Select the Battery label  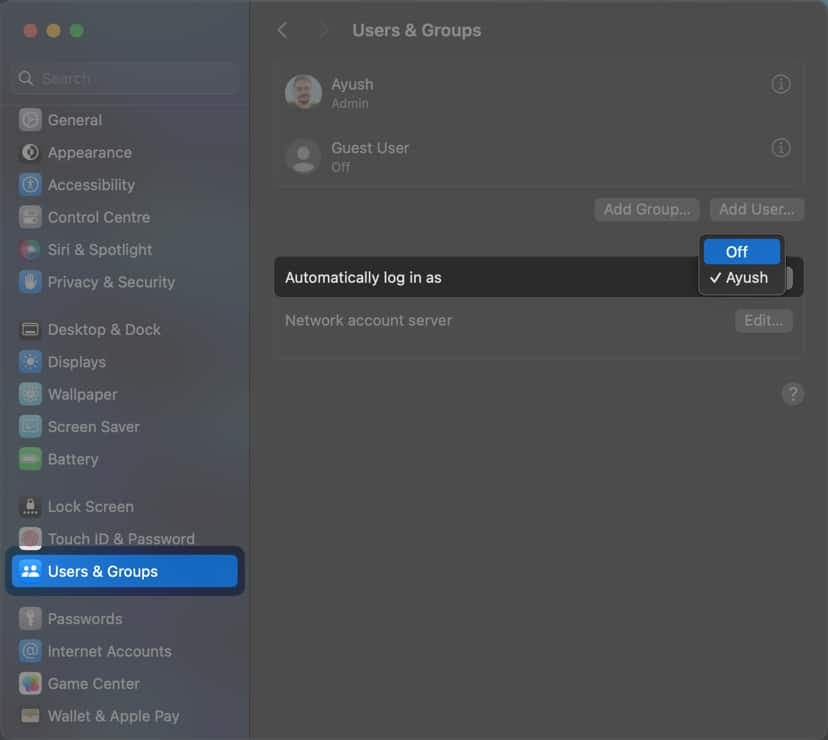tap(73, 460)
